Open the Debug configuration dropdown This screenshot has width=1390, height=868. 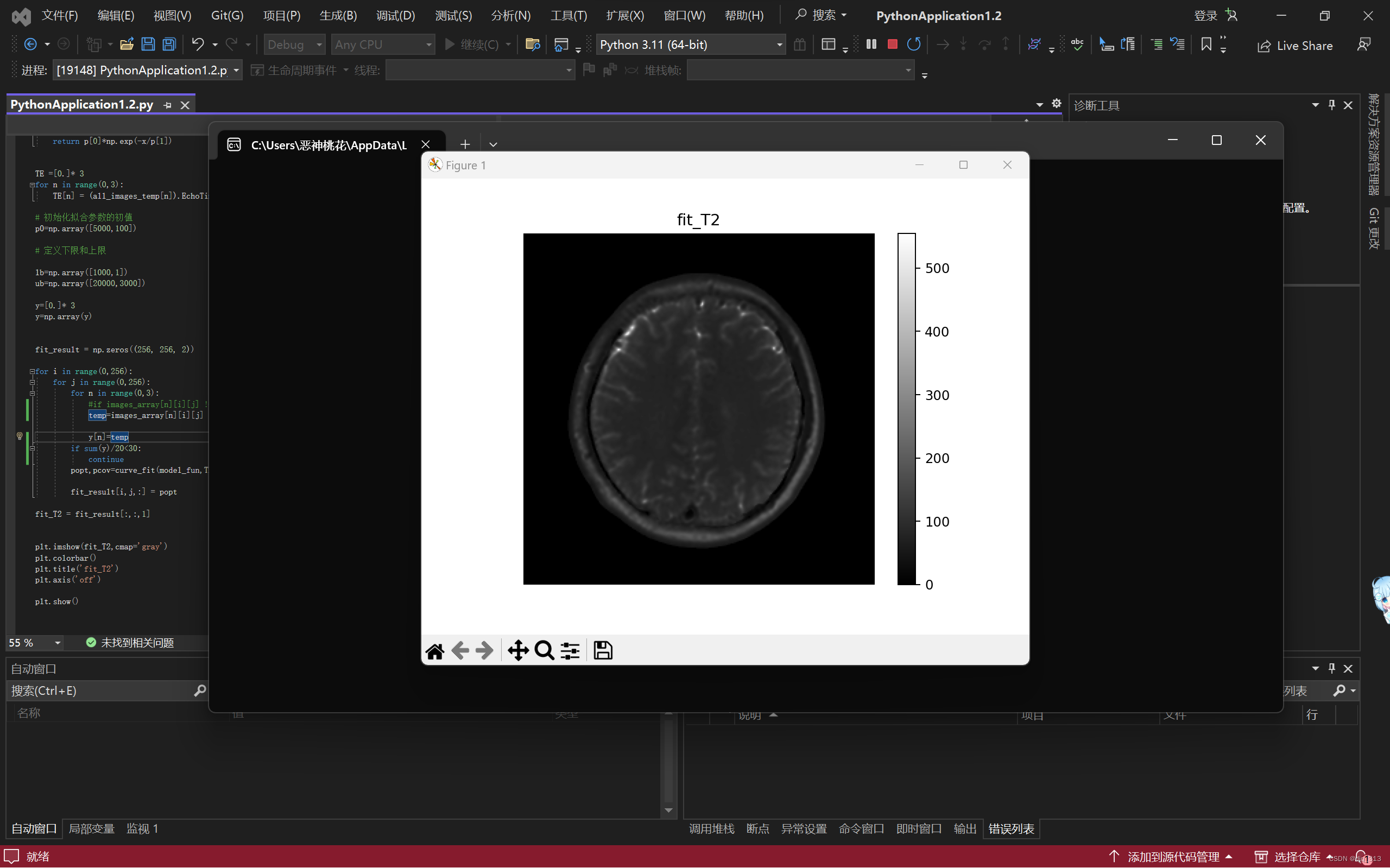point(319,44)
